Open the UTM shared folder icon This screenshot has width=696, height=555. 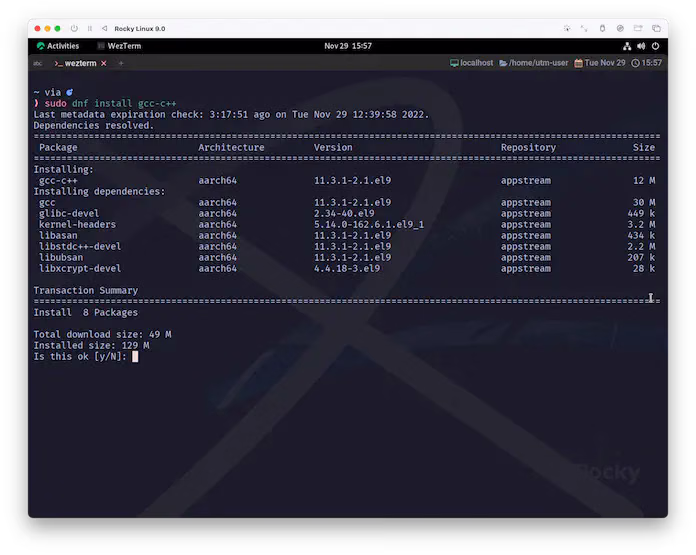pyautogui.click(x=638, y=28)
